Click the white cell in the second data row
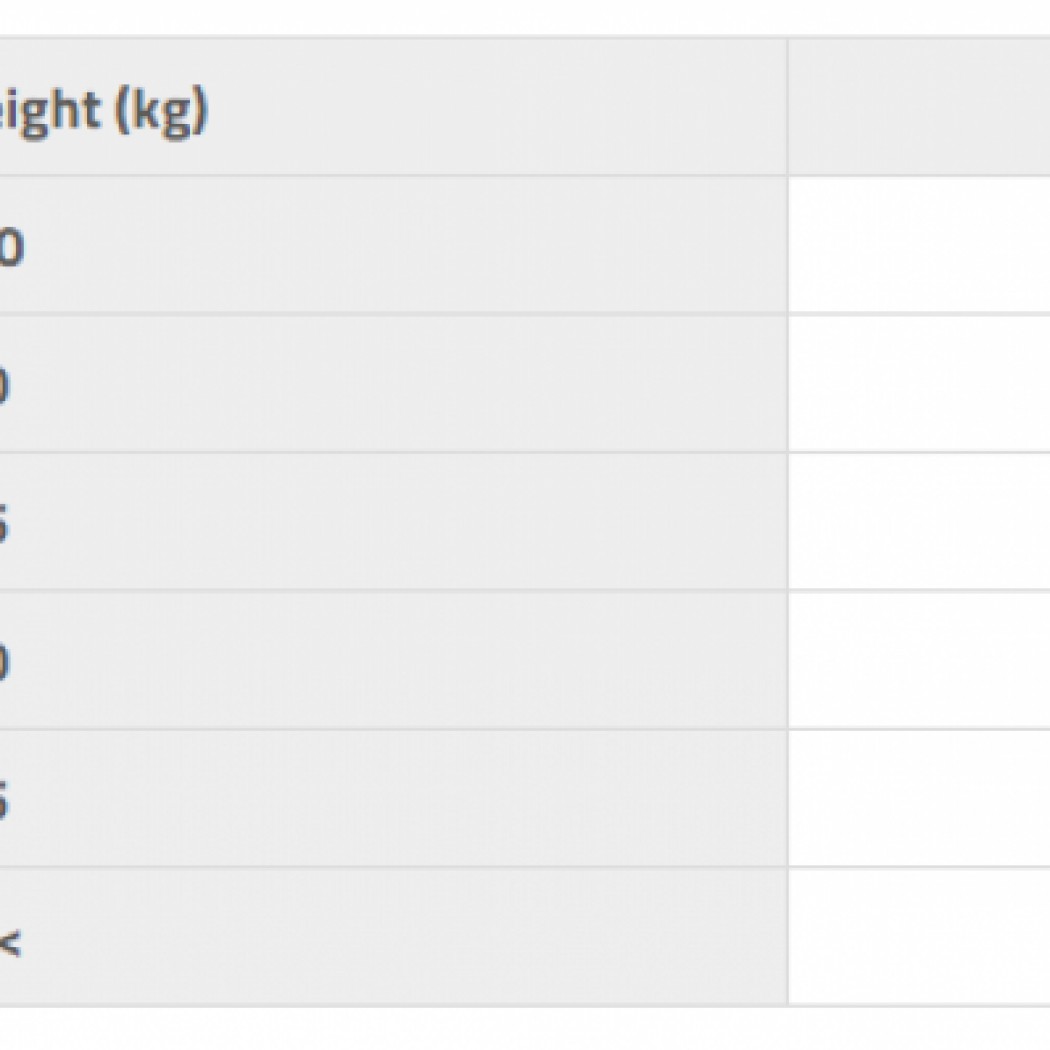 coord(918,383)
